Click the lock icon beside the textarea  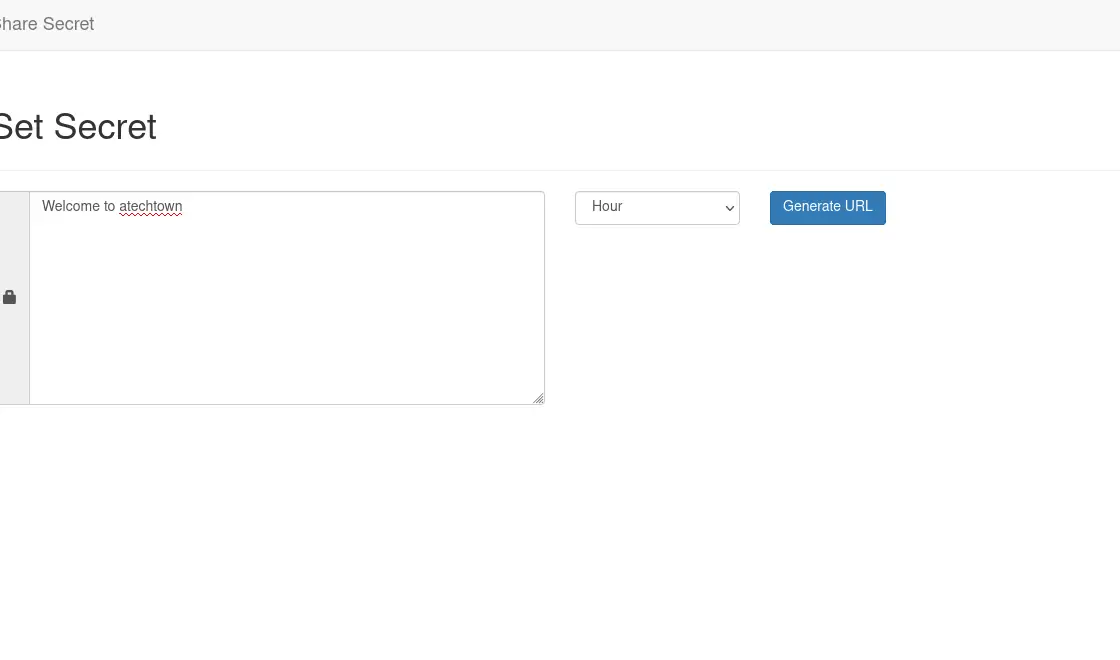pos(9,297)
